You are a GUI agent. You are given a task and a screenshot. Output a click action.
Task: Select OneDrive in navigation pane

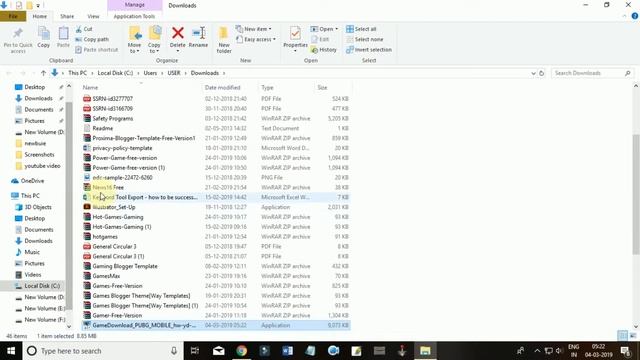point(32,181)
